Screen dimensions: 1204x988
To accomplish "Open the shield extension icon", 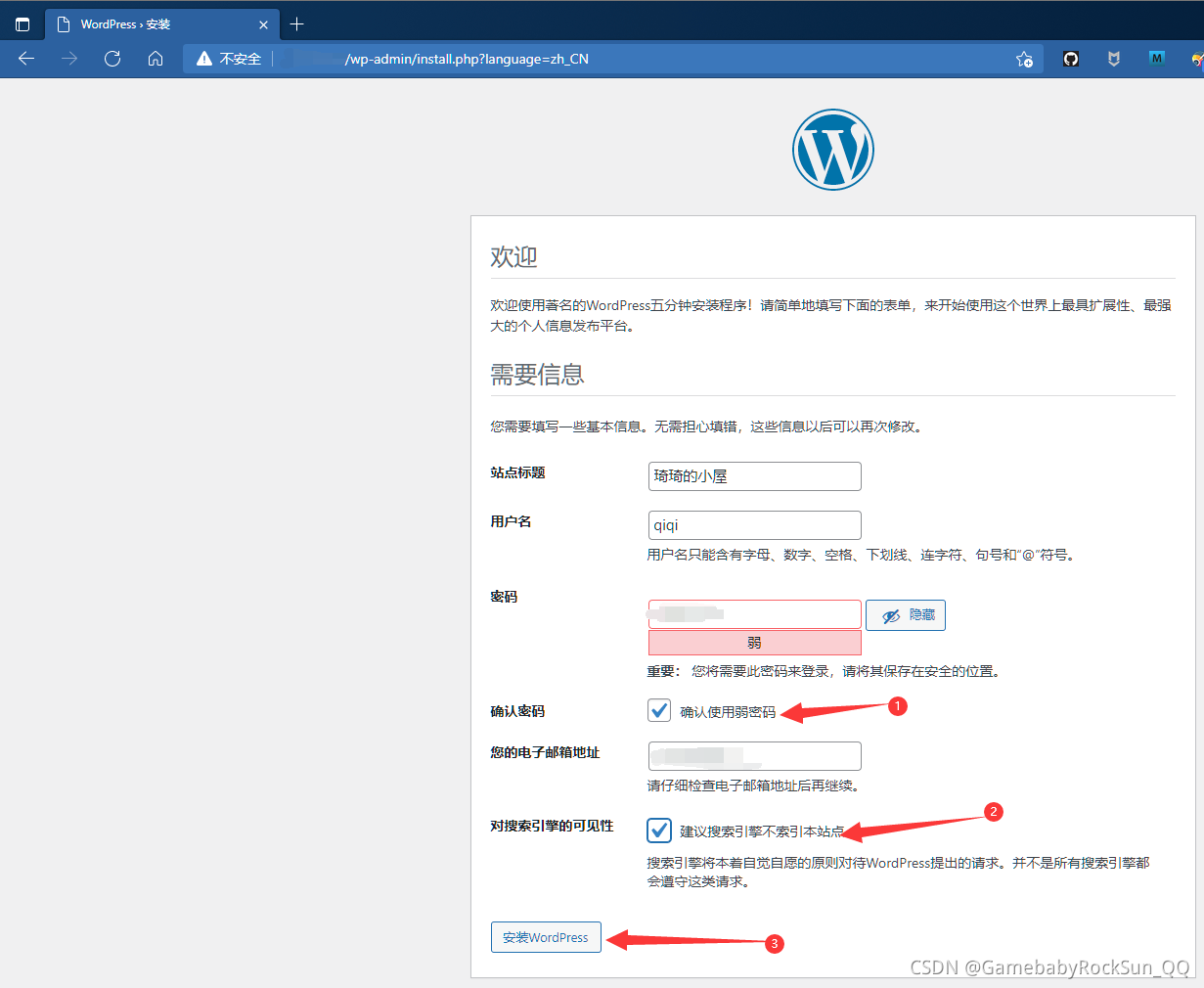I will (1113, 59).
